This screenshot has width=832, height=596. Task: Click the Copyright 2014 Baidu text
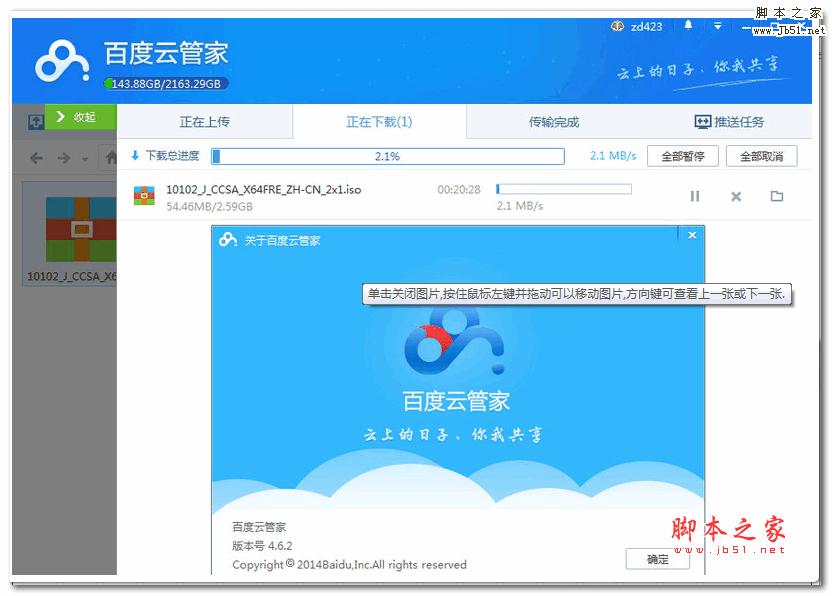coord(349,565)
